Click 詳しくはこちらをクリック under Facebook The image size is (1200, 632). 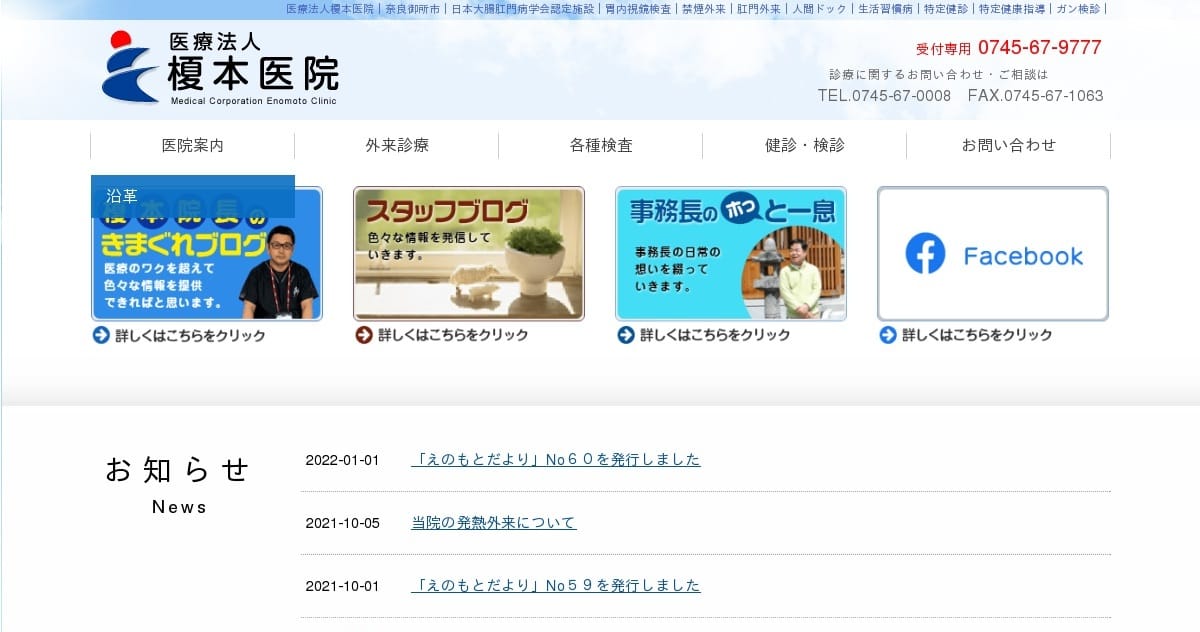pos(976,335)
